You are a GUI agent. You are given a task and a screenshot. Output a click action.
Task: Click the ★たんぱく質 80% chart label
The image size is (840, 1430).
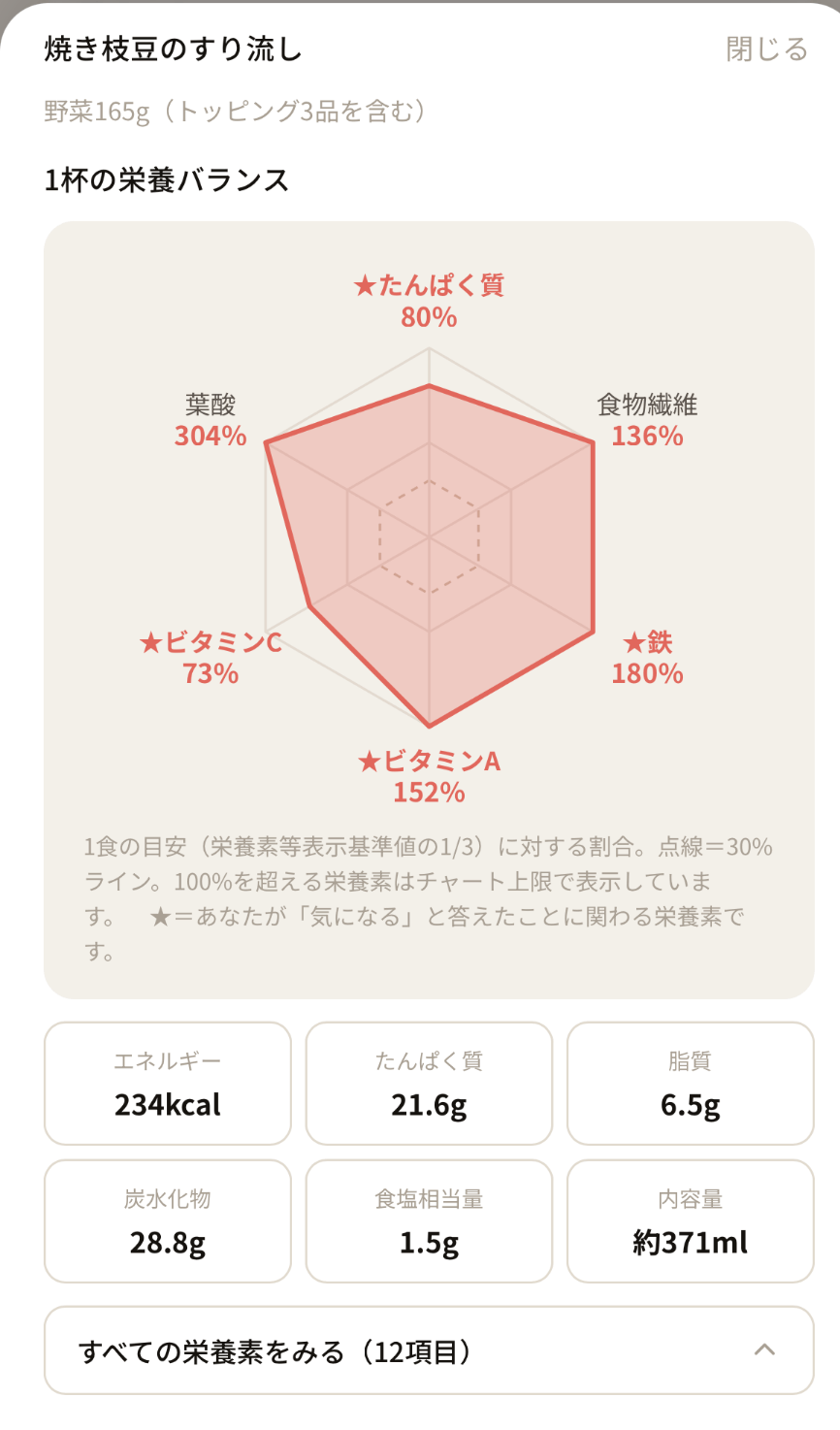[429, 301]
